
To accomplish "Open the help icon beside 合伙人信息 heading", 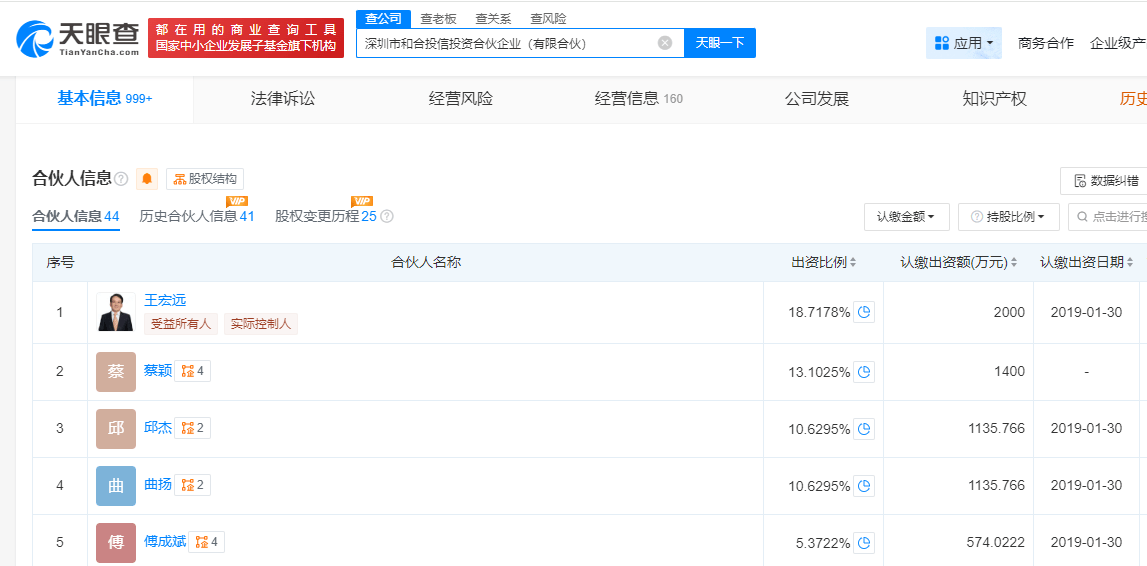I will (x=121, y=179).
